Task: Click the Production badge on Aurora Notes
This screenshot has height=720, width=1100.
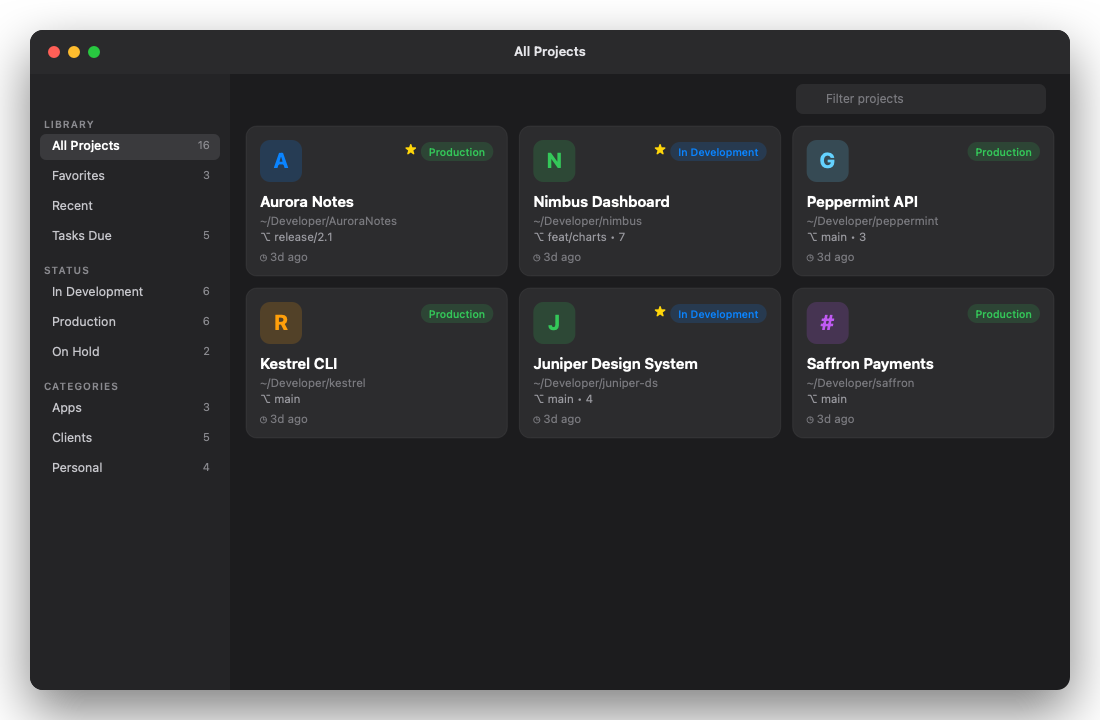Action: [x=457, y=152]
